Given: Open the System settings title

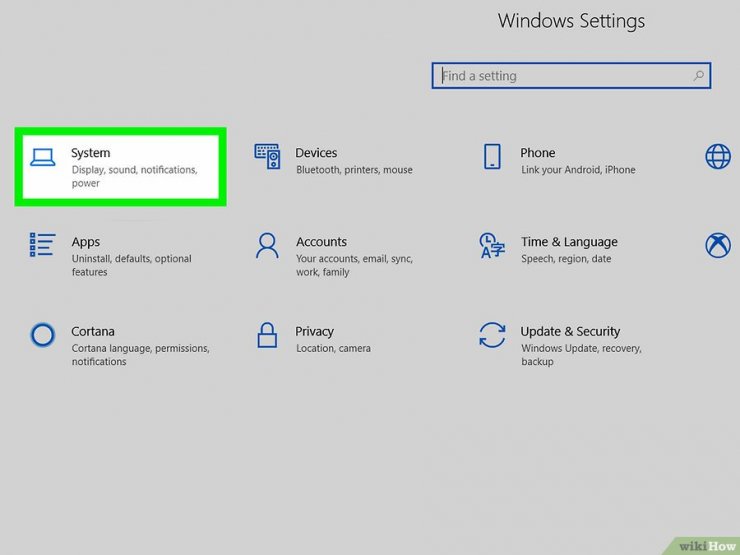Looking at the screenshot, I should click(x=91, y=153).
